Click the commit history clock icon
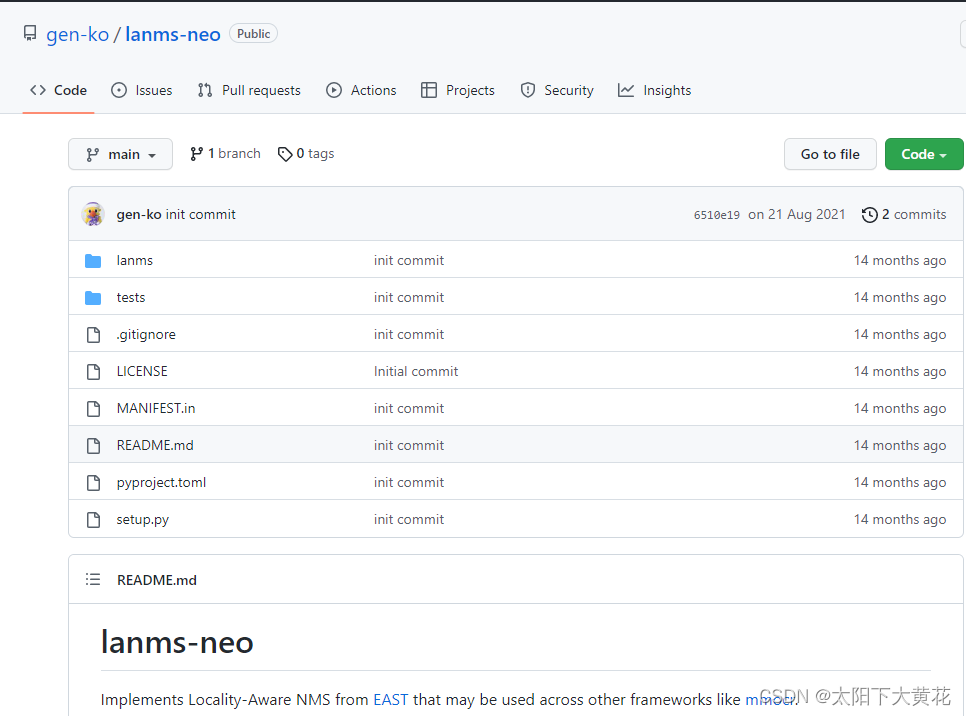 [869, 214]
